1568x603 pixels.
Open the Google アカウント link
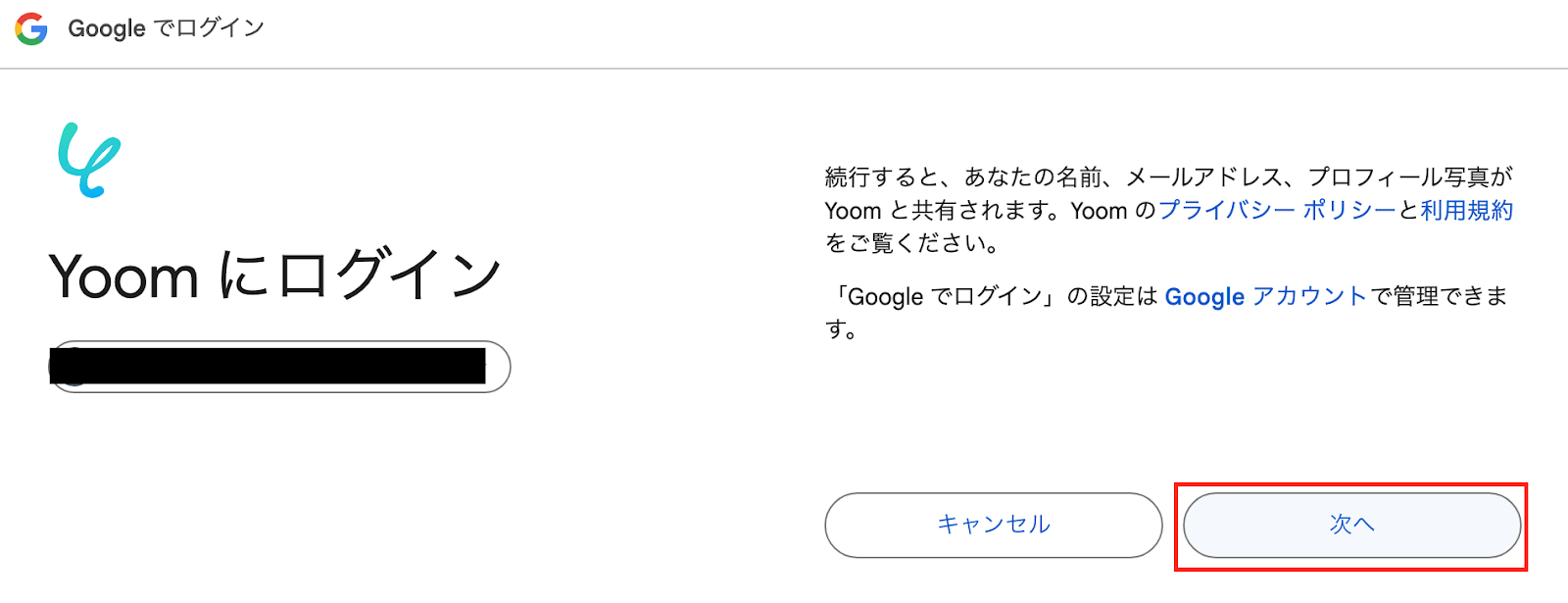click(x=1265, y=296)
